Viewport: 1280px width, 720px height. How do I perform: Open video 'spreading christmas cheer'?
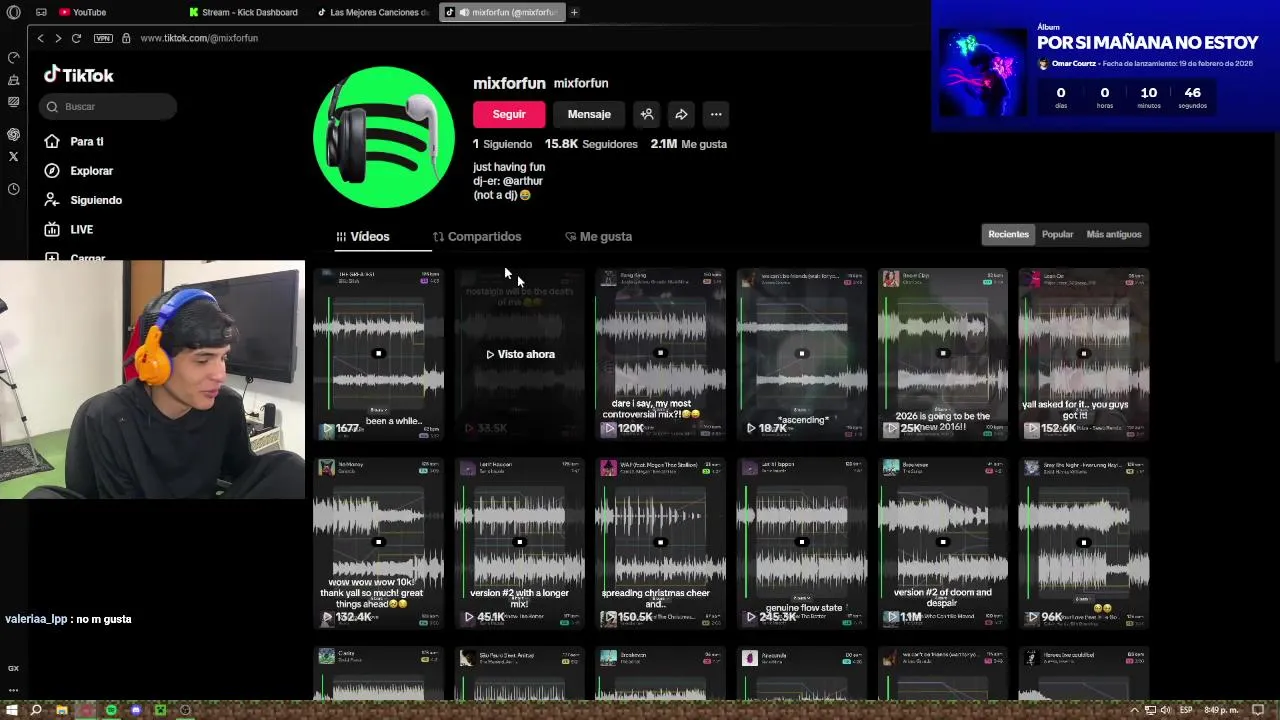coord(660,543)
